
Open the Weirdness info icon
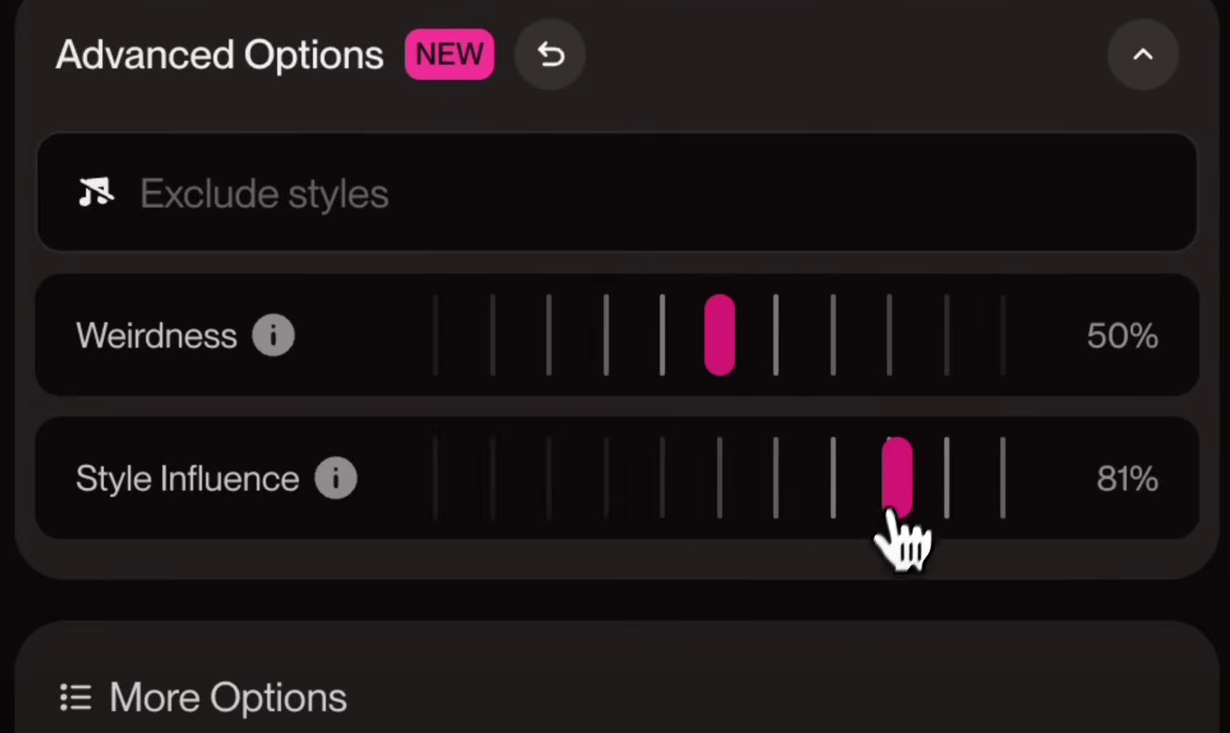(273, 336)
